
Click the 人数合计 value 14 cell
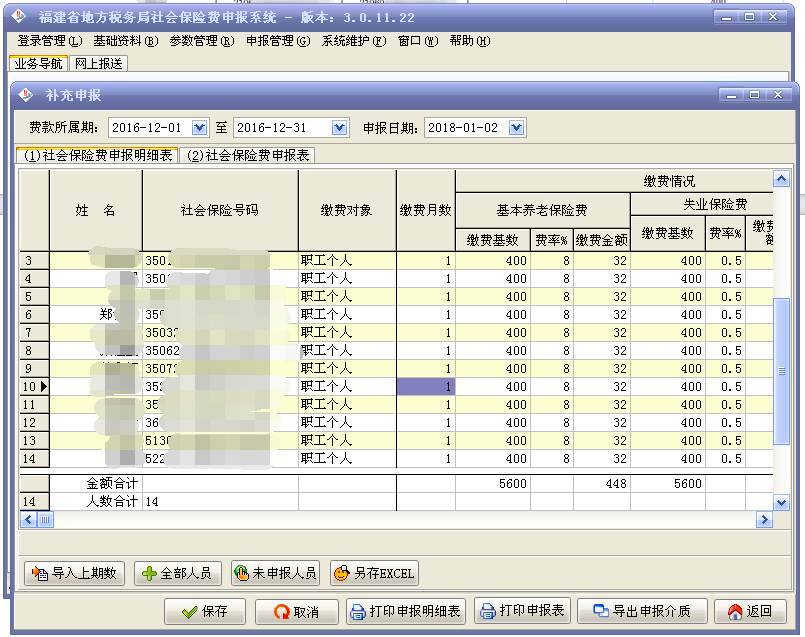[x=220, y=501]
